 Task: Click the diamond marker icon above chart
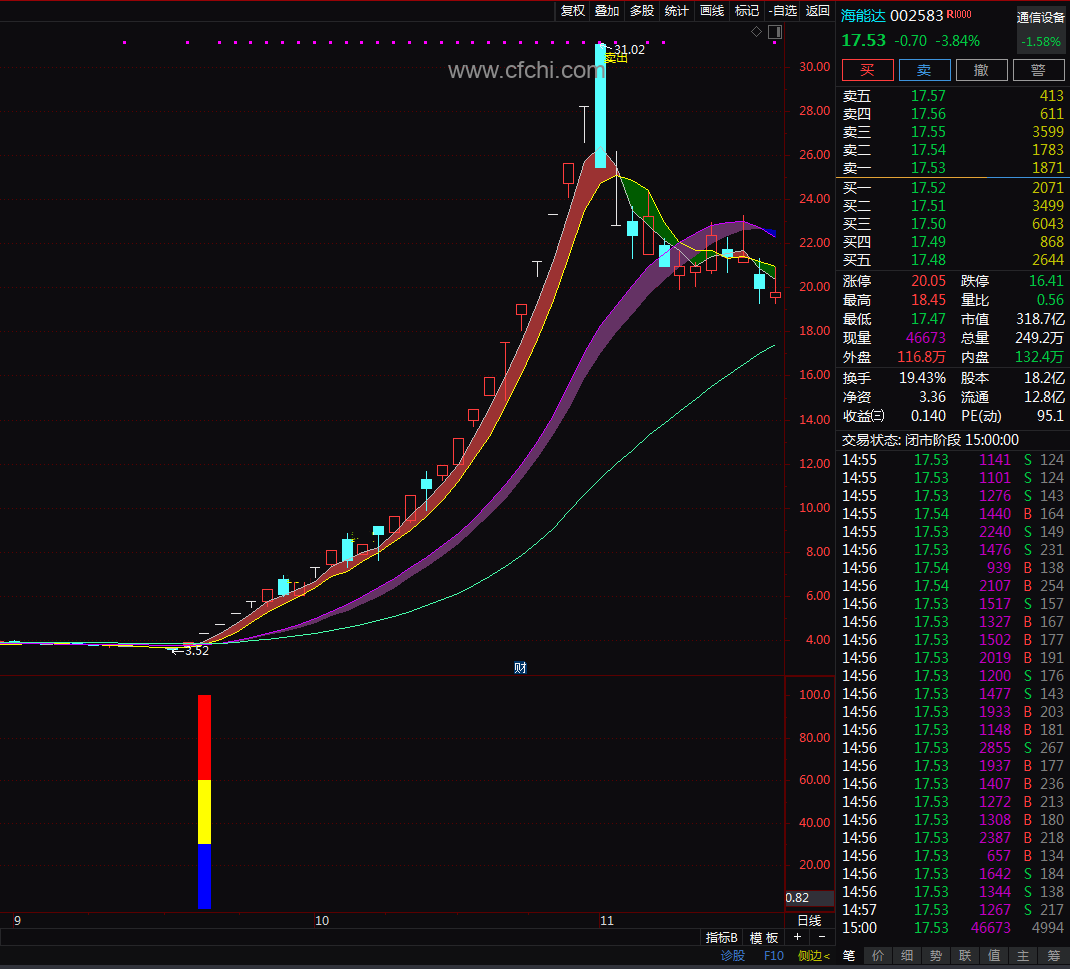coord(756,31)
